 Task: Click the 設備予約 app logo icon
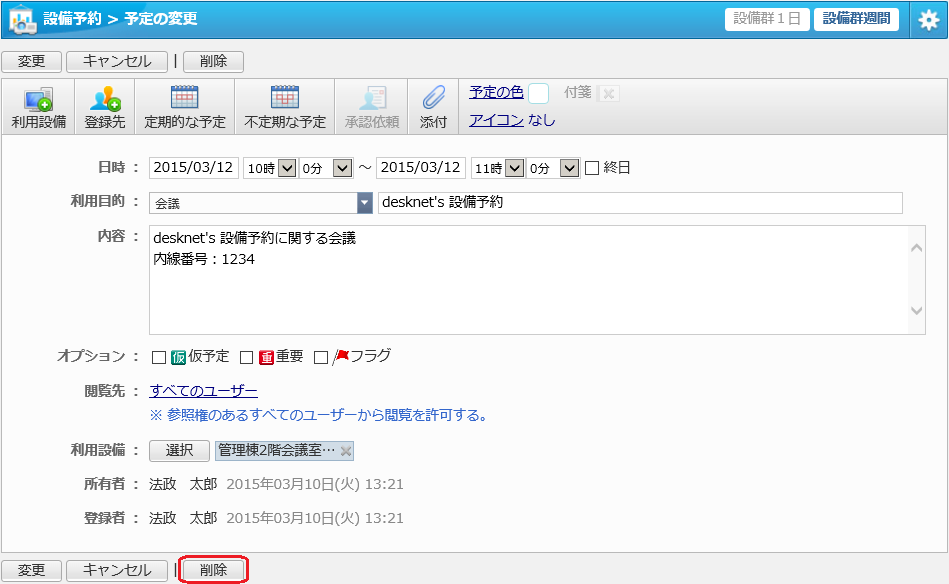(21, 20)
